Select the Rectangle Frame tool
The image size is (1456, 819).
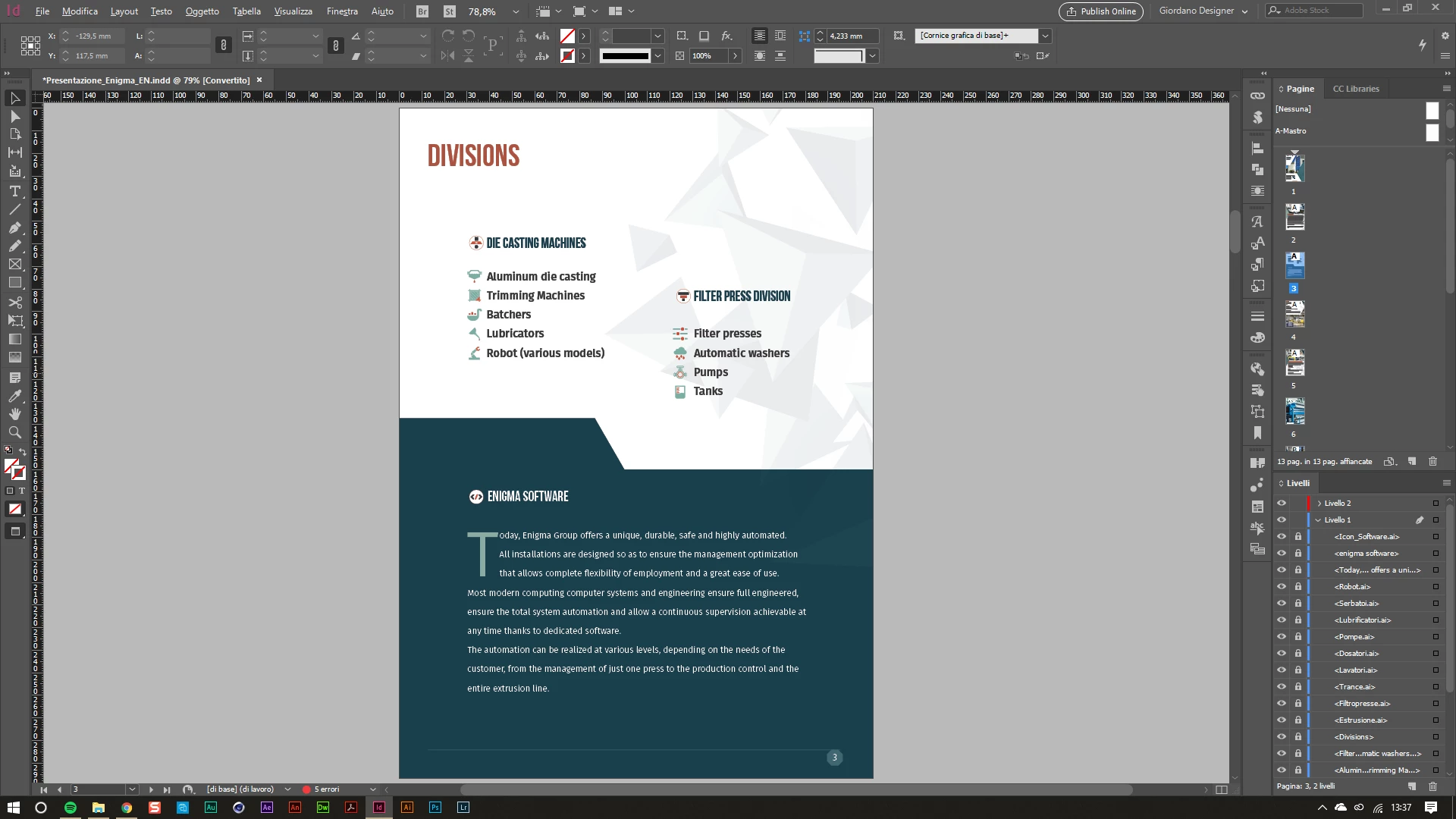(x=14, y=264)
